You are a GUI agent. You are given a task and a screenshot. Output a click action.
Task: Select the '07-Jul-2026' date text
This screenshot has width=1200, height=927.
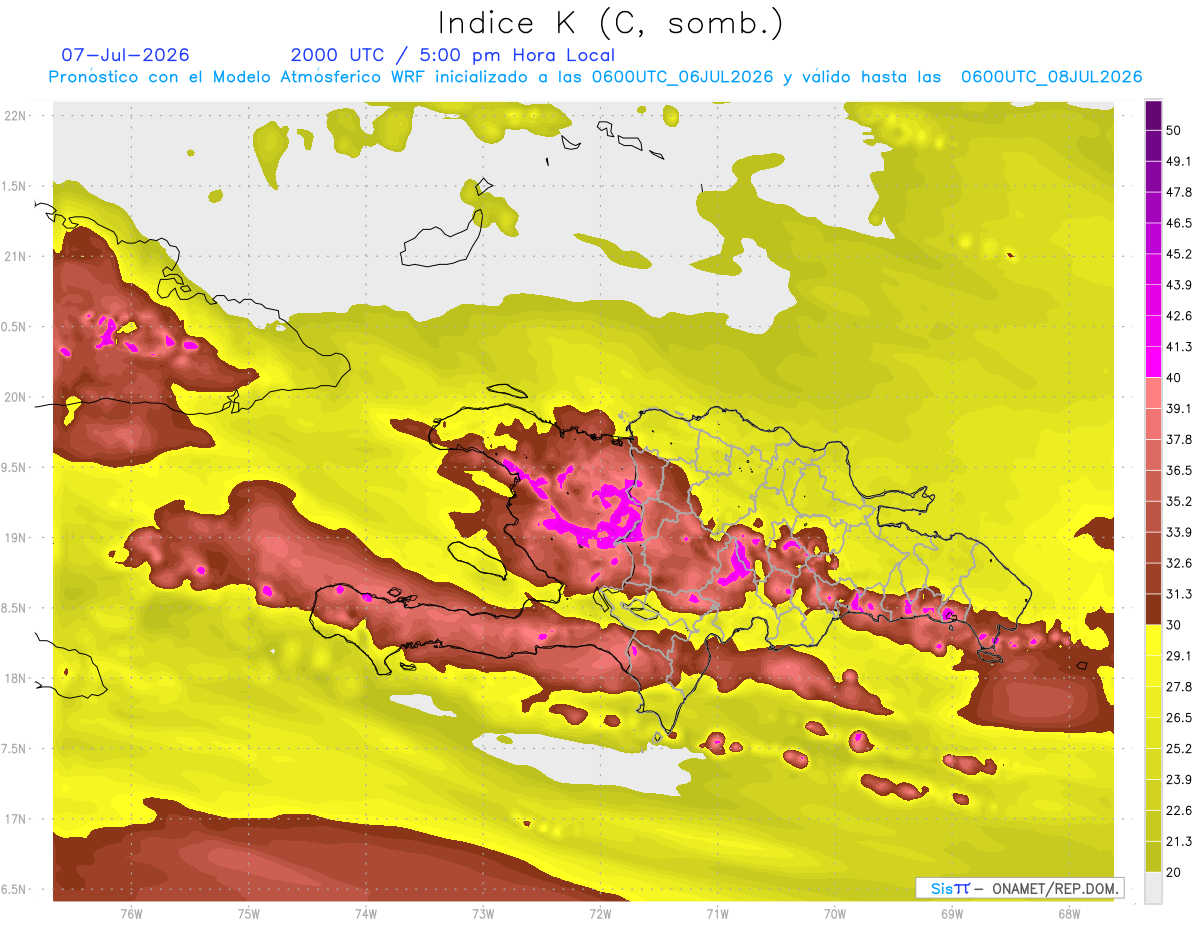pos(126,55)
